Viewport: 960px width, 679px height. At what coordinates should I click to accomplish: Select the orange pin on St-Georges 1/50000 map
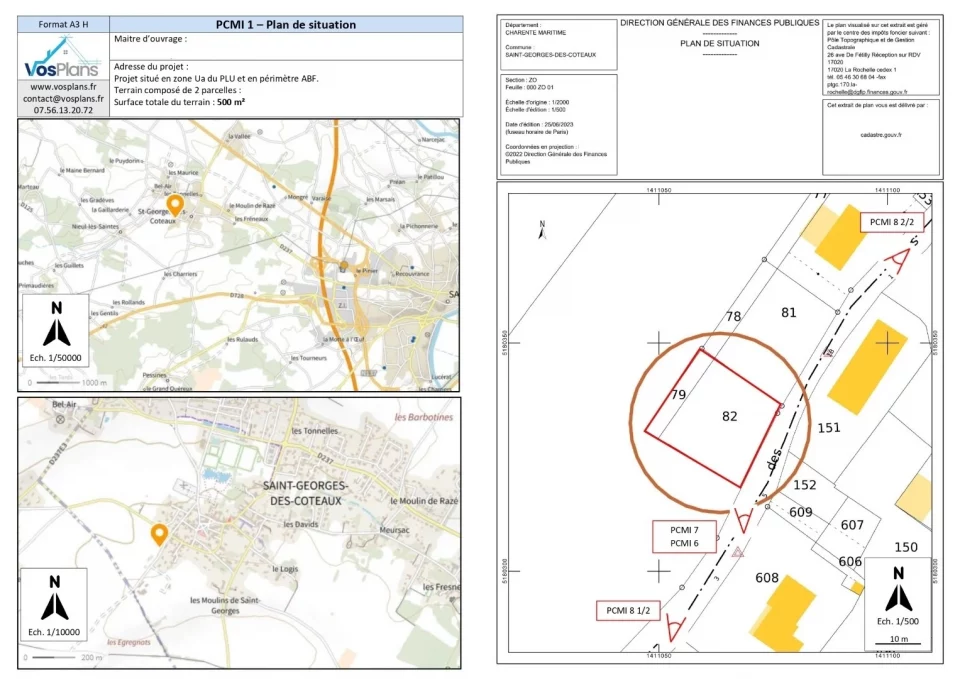click(x=175, y=204)
